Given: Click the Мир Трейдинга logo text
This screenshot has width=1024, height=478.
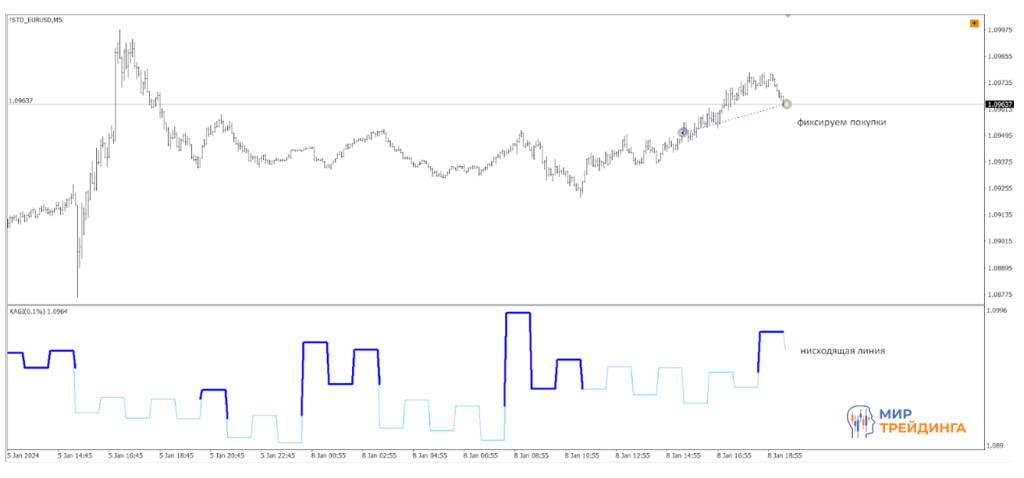Looking at the screenshot, I should (x=921, y=421).
